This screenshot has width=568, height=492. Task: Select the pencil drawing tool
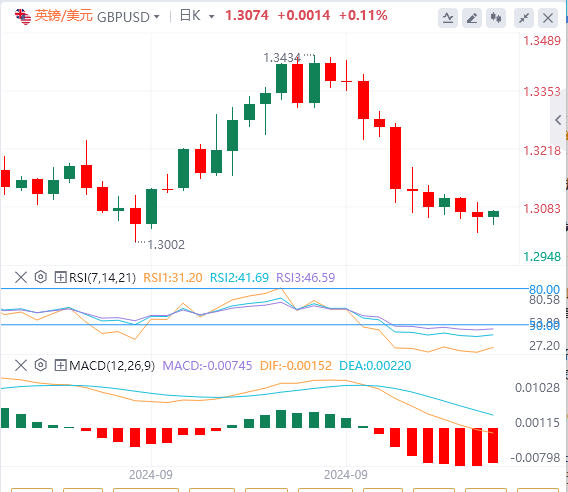[x=472, y=18]
